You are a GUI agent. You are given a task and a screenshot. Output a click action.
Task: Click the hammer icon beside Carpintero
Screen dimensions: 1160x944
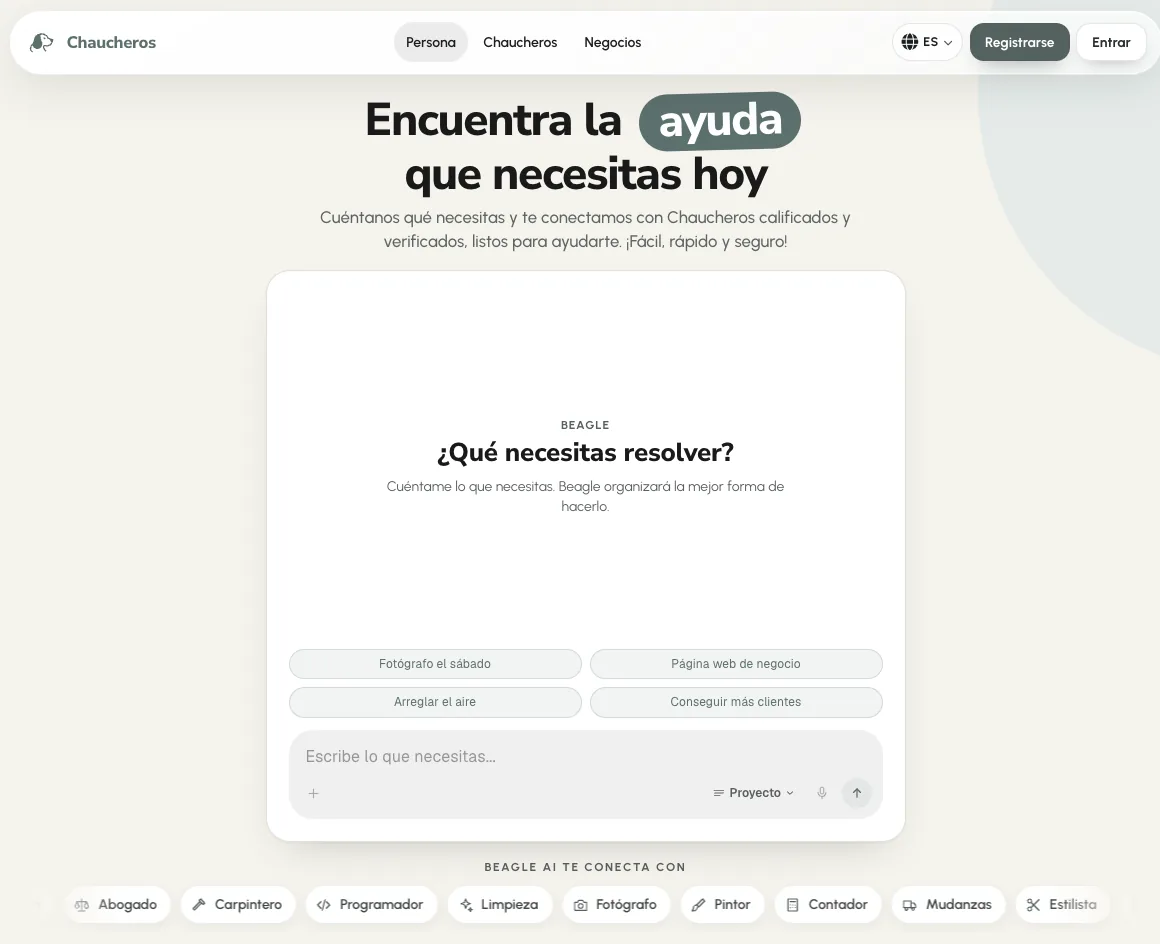(199, 904)
